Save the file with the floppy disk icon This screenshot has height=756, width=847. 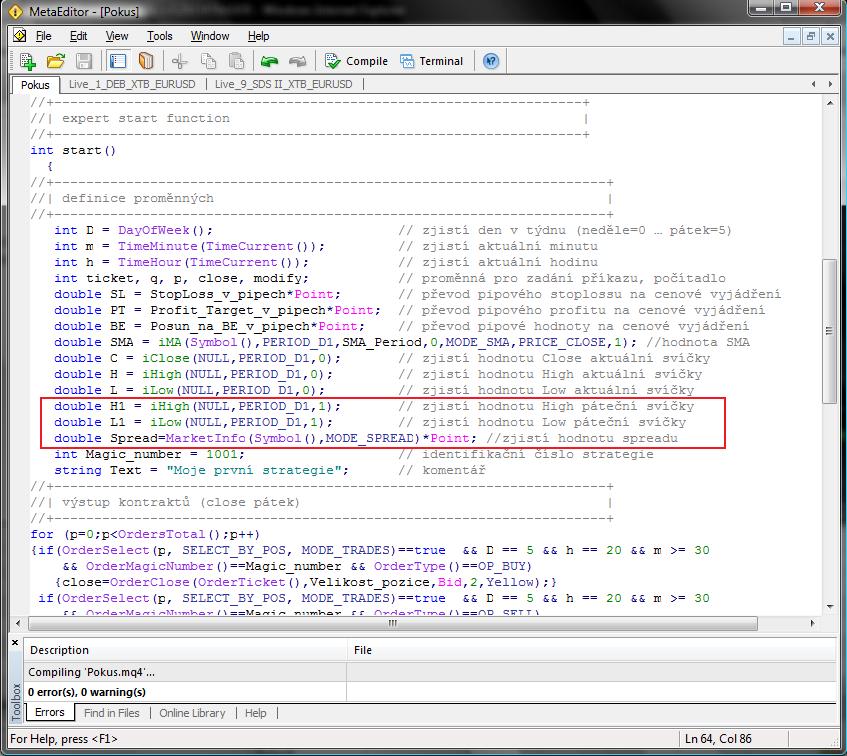pyautogui.click(x=84, y=61)
